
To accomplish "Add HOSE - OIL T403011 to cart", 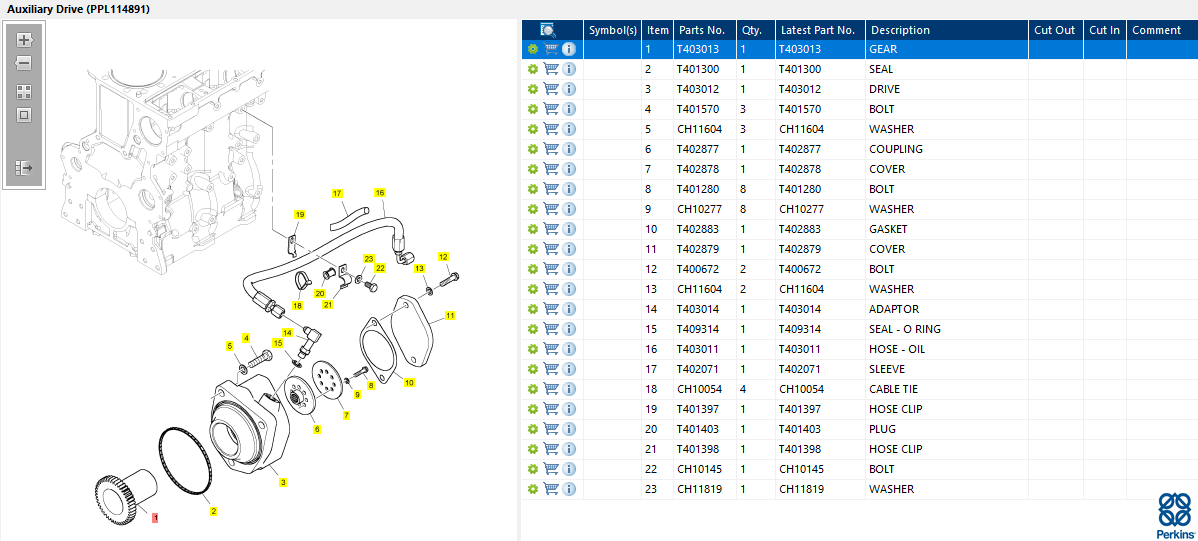I will [551, 348].
